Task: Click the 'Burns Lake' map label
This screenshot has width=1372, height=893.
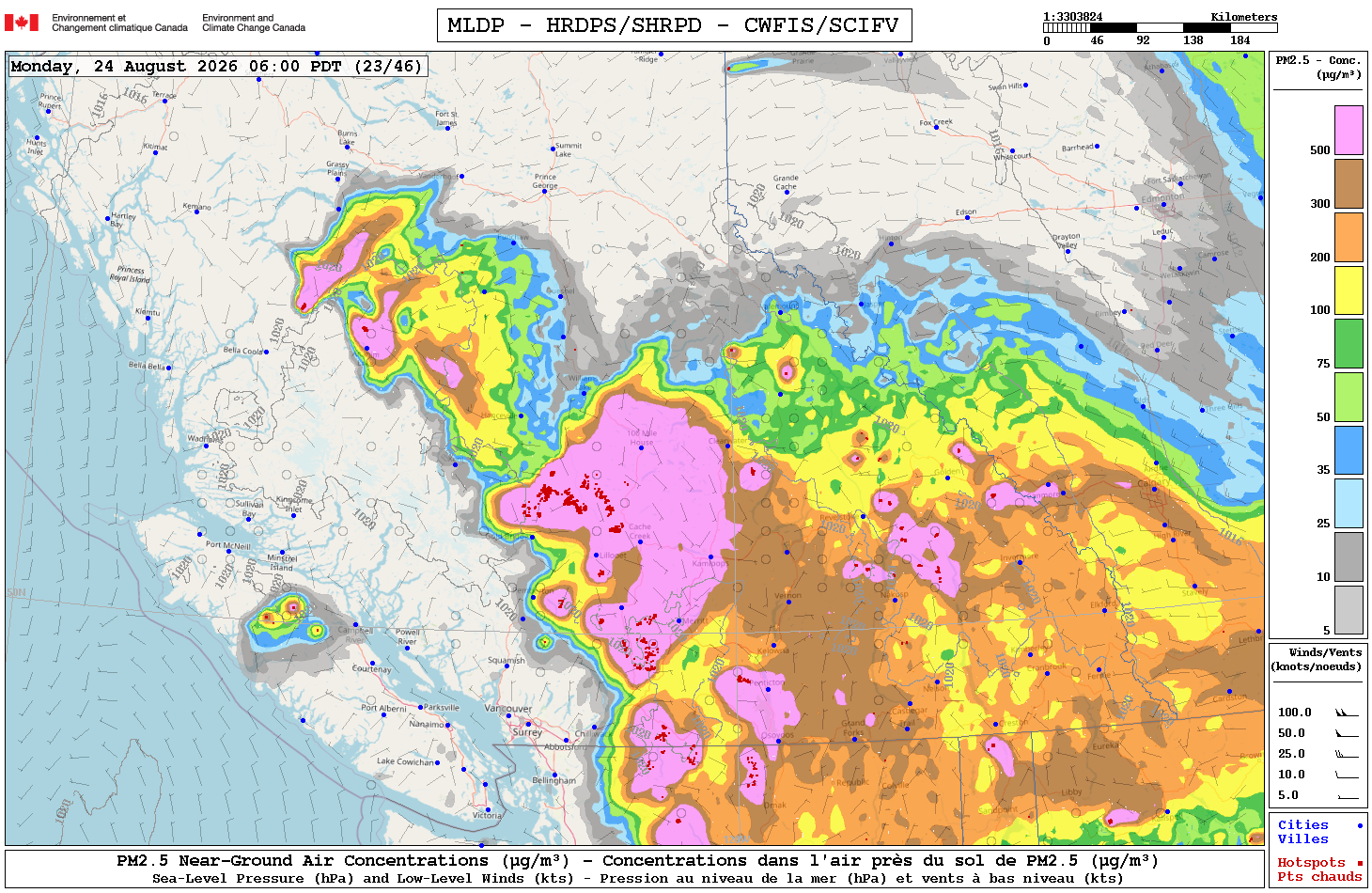Action: (348, 137)
